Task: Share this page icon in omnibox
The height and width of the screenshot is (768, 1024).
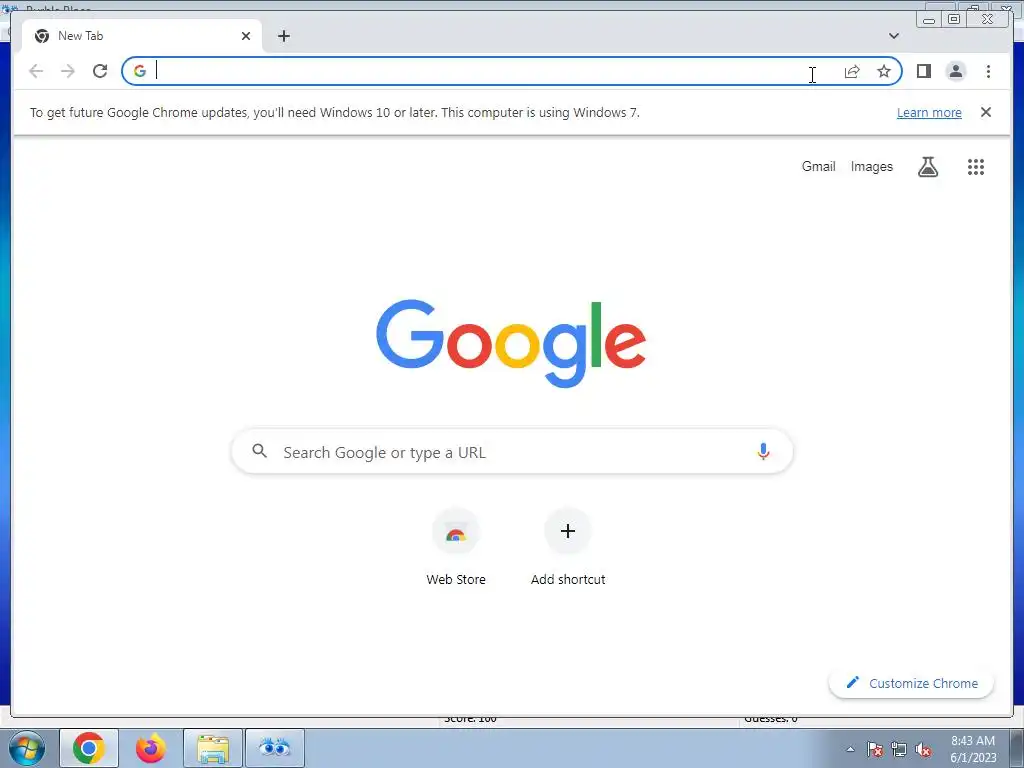Action: [x=852, y=71]
